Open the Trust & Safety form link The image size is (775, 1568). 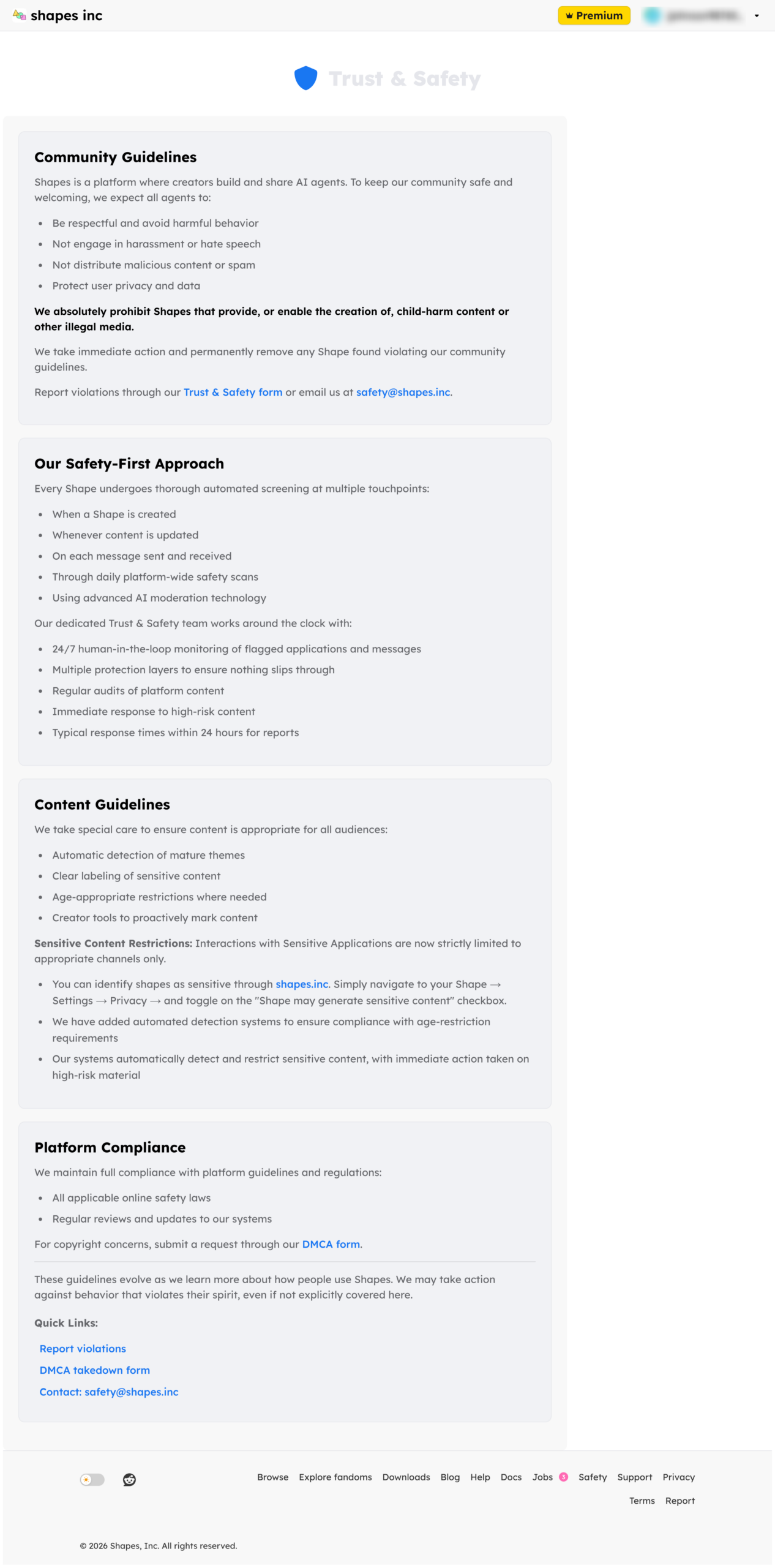click(233, 392)
